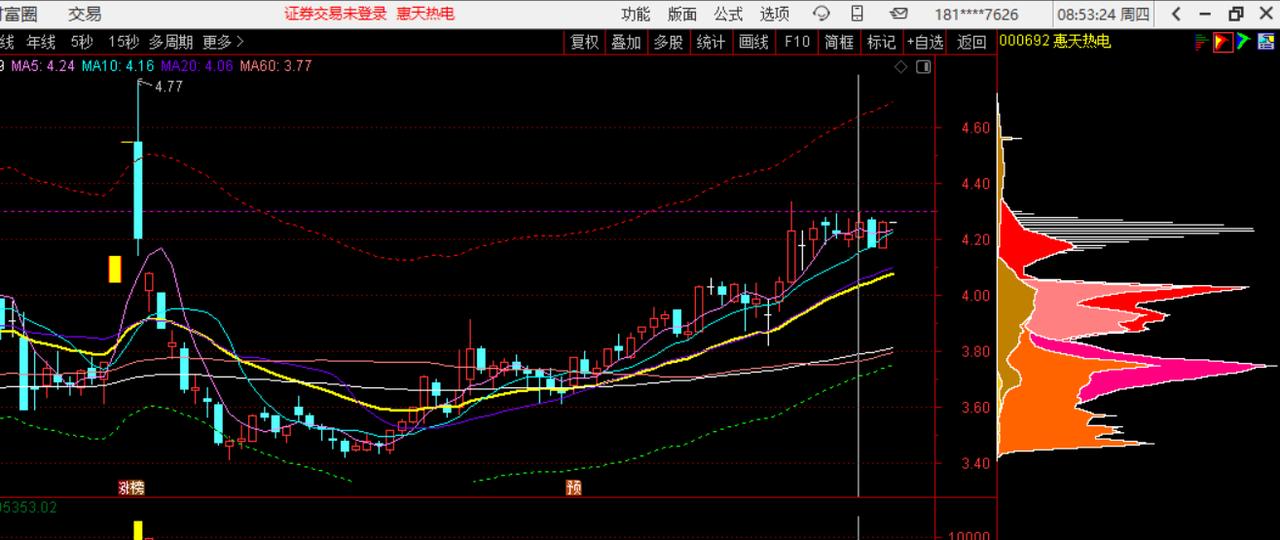Viewport: 1280px width, 540px height.
Task: Select the red-boxed yellow flag icon
Action: (1222, 42)
